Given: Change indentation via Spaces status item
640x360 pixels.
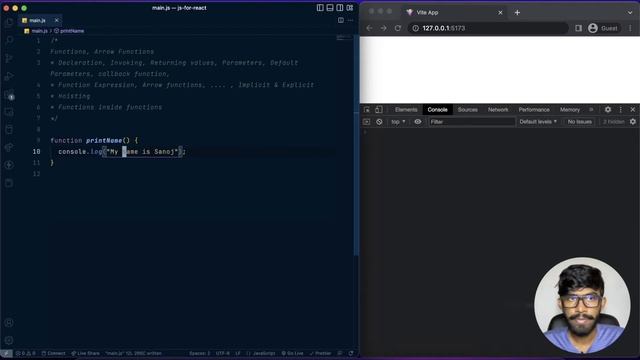Looking at the screenshot, I should point(200,353).
